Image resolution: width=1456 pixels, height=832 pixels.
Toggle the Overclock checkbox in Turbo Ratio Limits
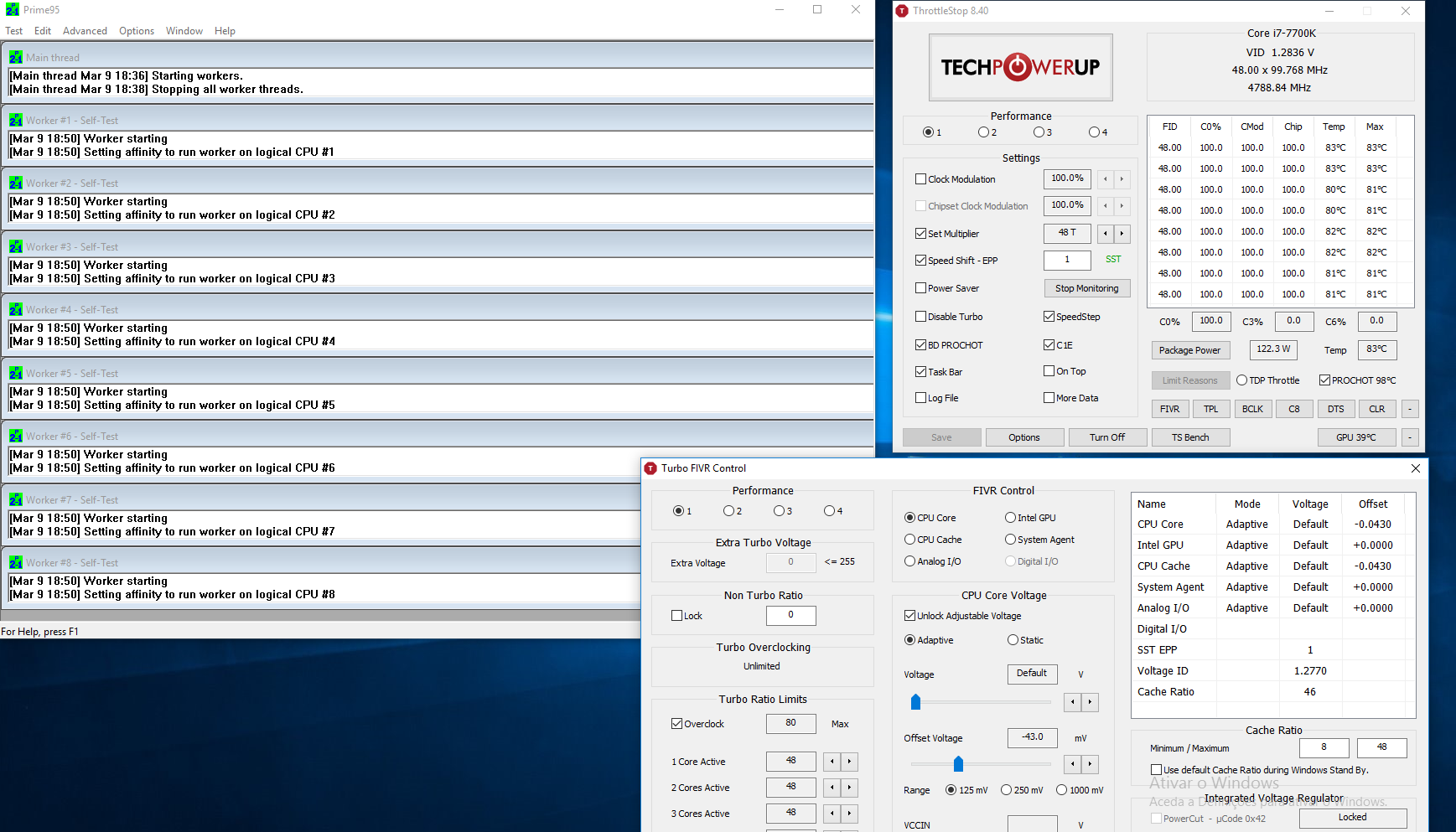[x=676, y=724]
